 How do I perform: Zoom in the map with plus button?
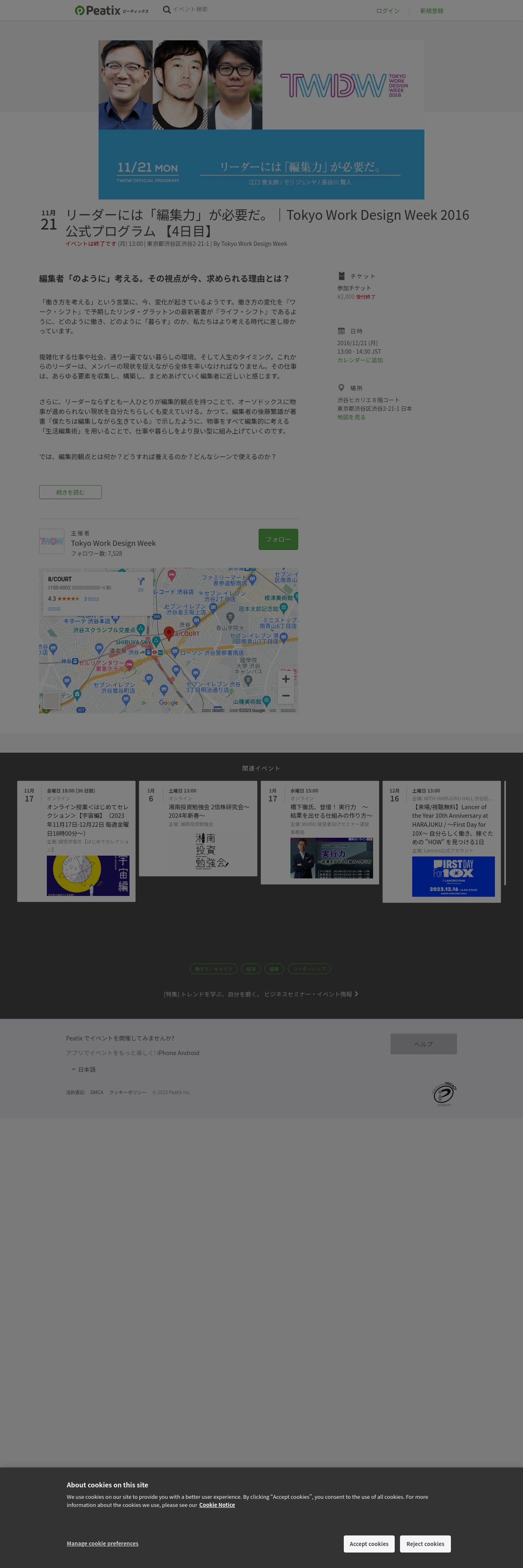tap(286, 679)
